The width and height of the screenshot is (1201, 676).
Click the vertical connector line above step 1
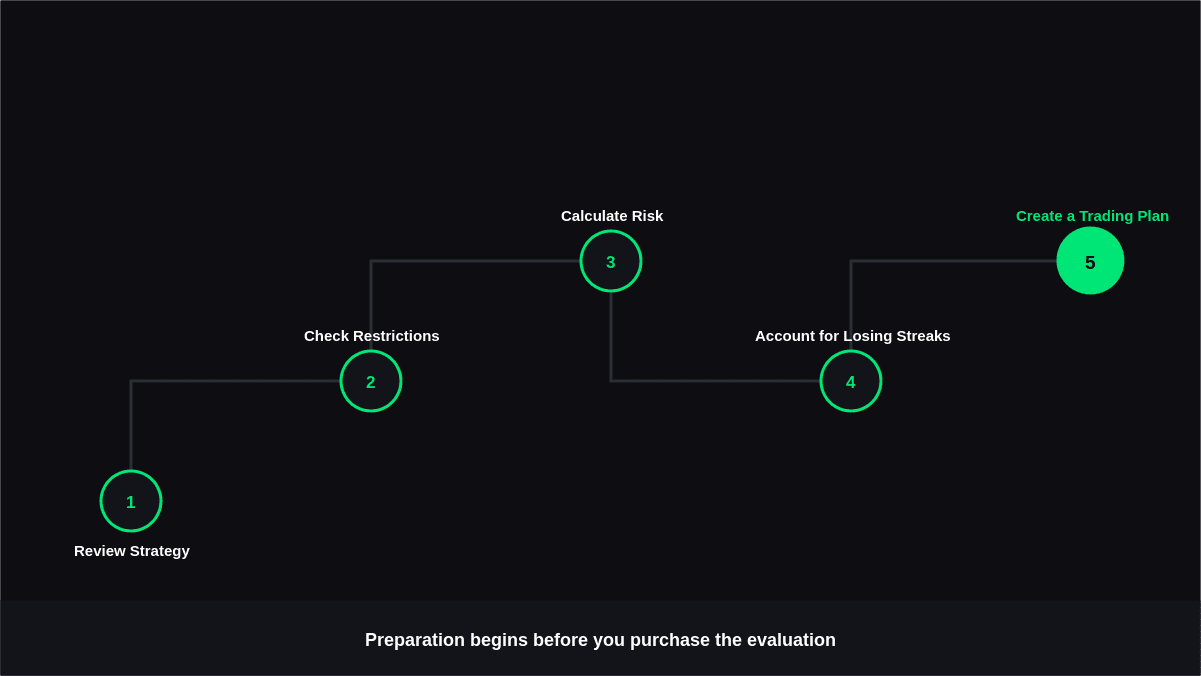tap(131, 425)
